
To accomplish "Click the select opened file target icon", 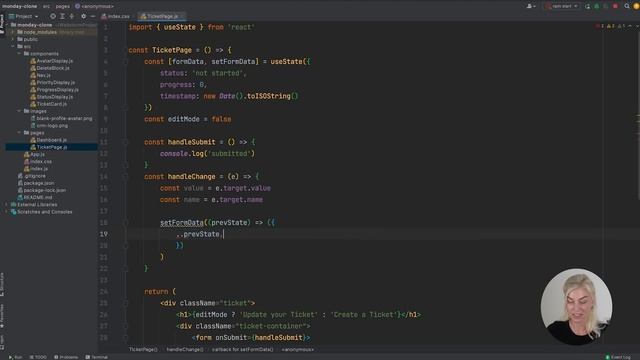I will (x=53, y=16).
